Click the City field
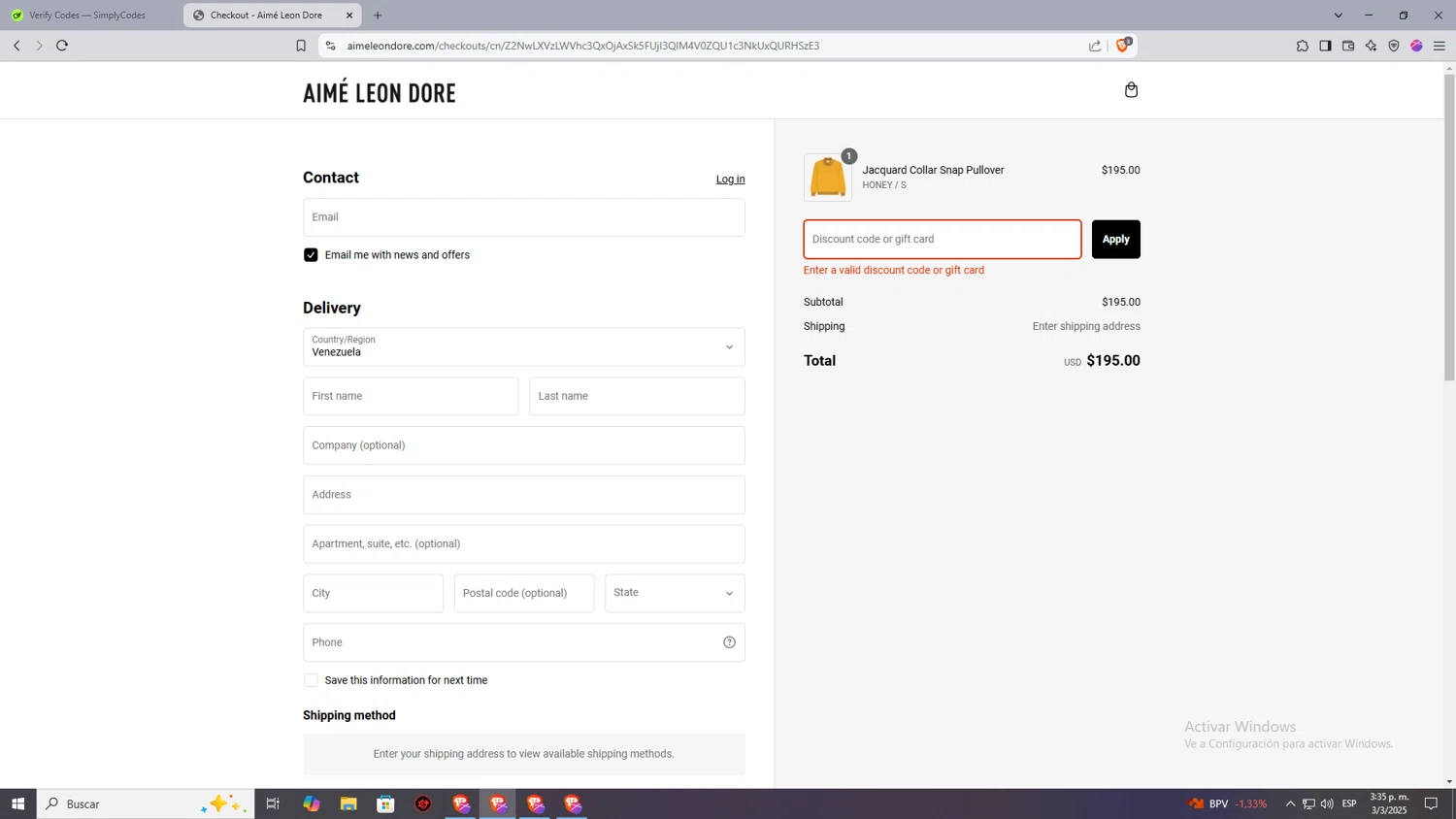 [x=373, y=593]
